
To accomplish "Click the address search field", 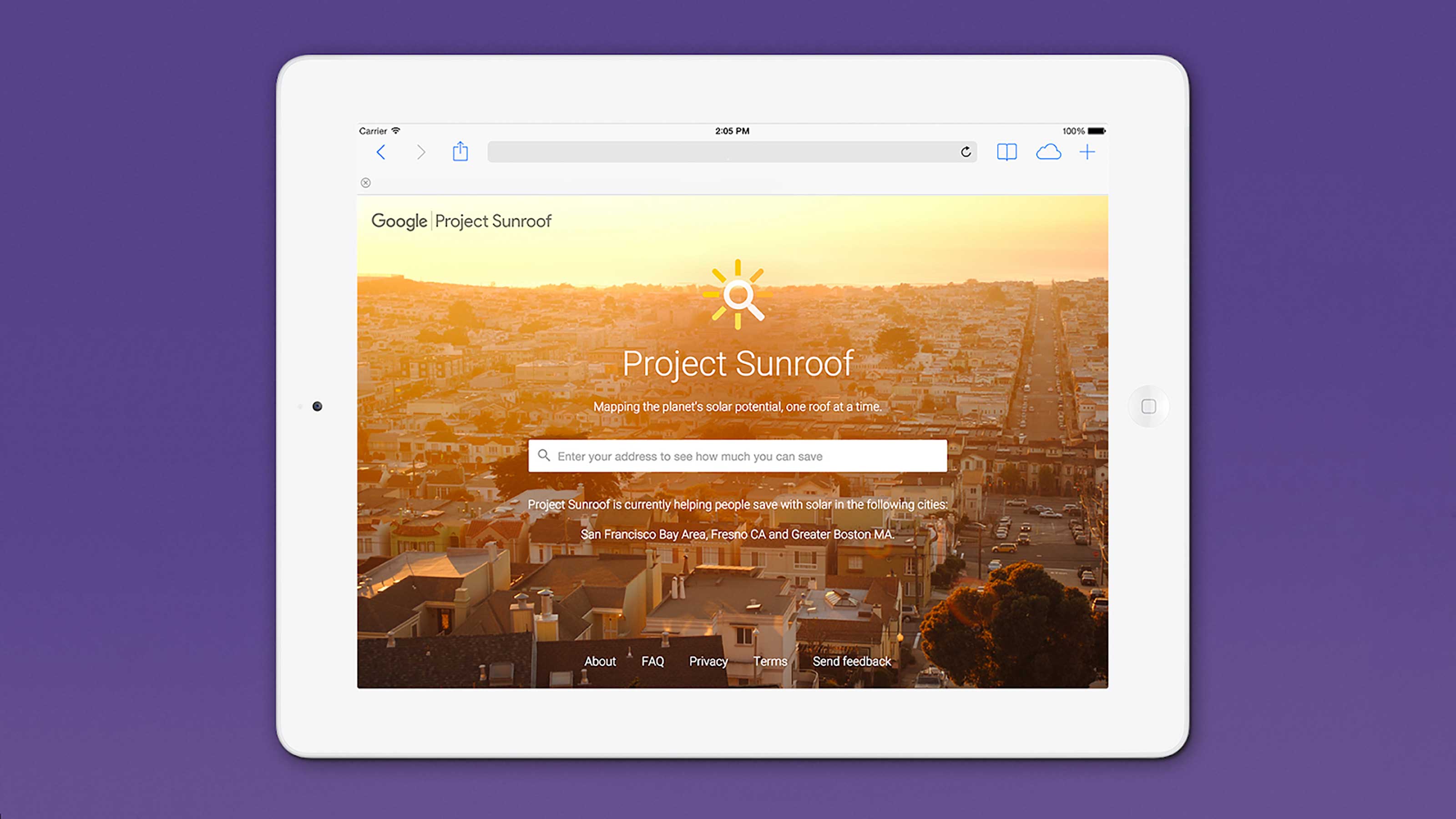I will [x=738, y=455].
